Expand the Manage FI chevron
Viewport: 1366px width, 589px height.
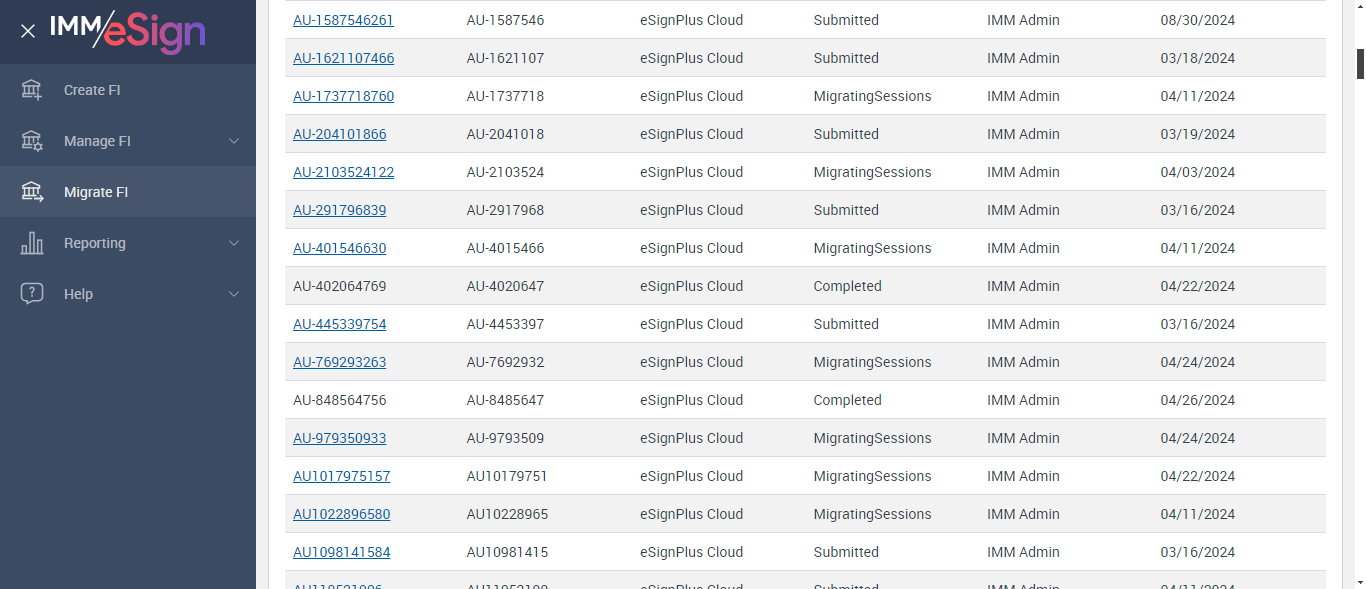(234, 141)
